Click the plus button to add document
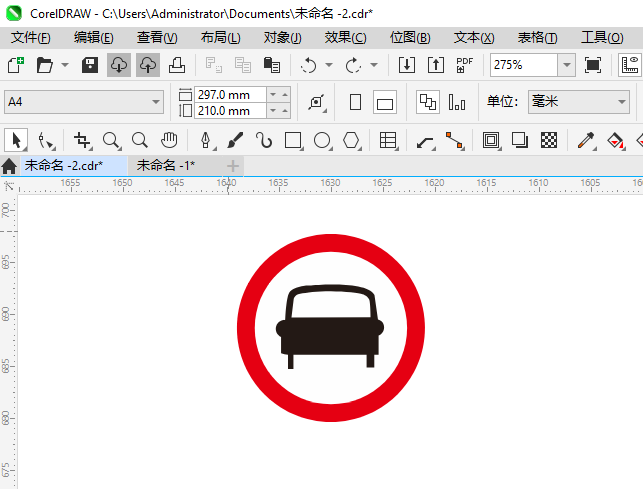Image resolution: width=643 pixels, height=489 pixels. [x=233, y=166]
